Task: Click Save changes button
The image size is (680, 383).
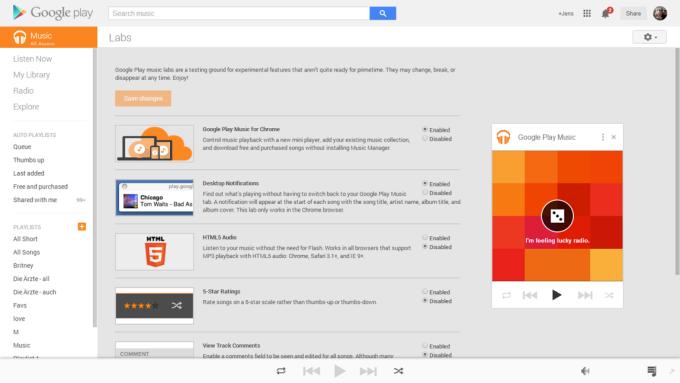Action: tap(143, 98)
